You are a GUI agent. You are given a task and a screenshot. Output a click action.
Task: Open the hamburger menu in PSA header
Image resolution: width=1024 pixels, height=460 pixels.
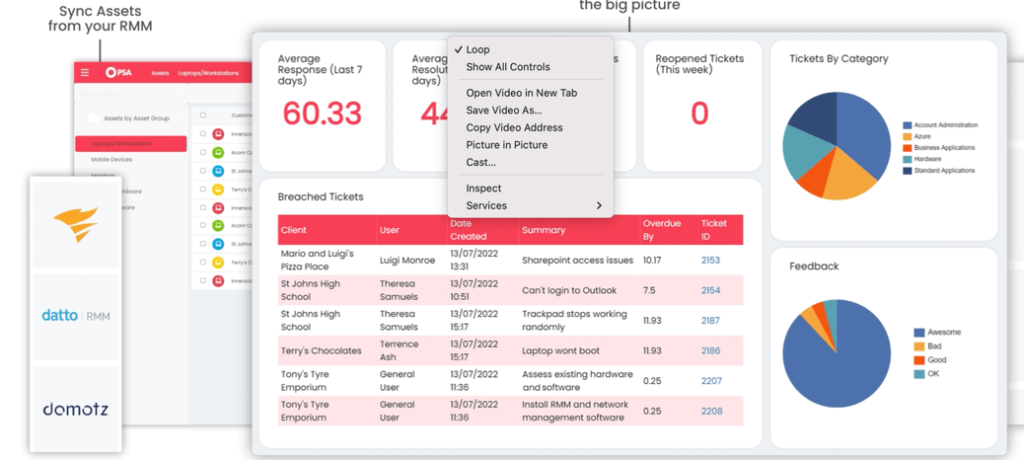[85, 73]
